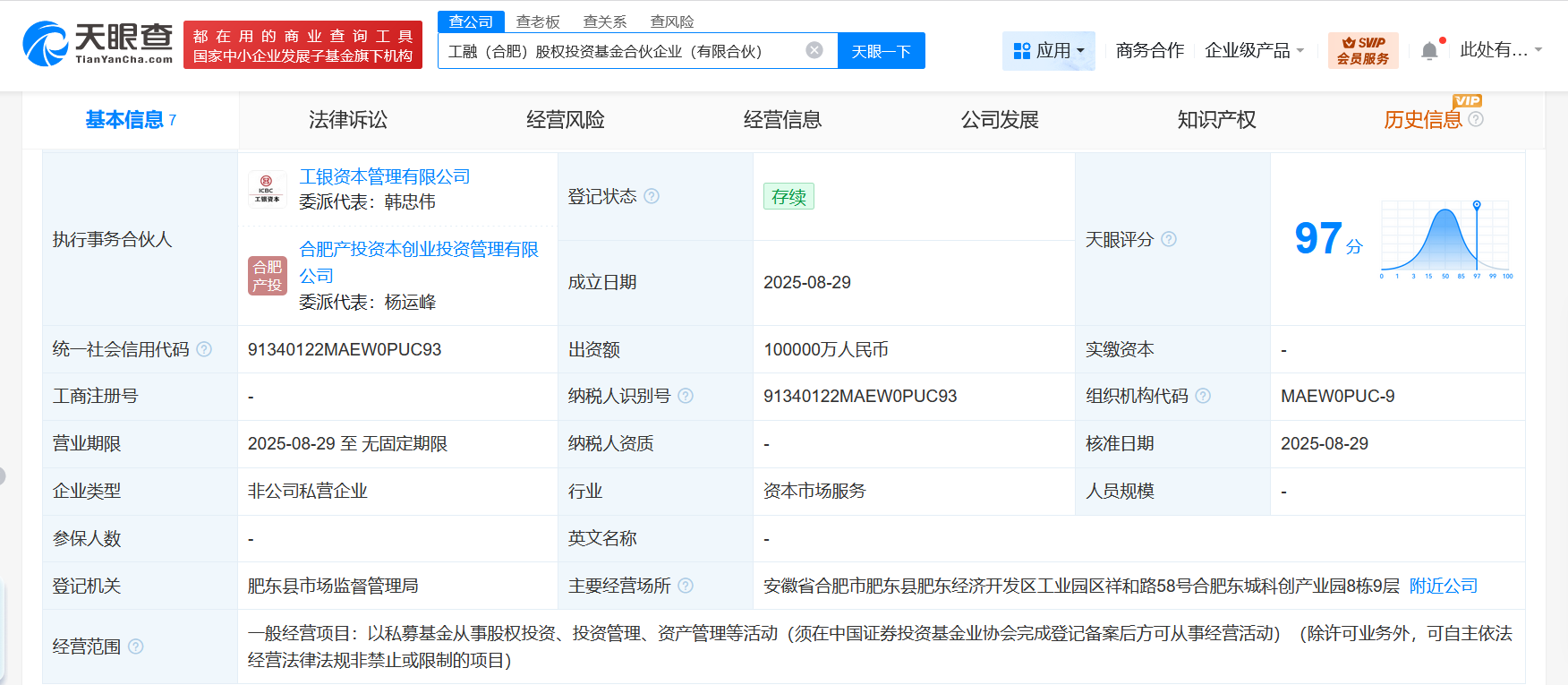Click help icon next to 统一社会信用代码
The width and height of the screenshot is (1568, 685).
204,349
